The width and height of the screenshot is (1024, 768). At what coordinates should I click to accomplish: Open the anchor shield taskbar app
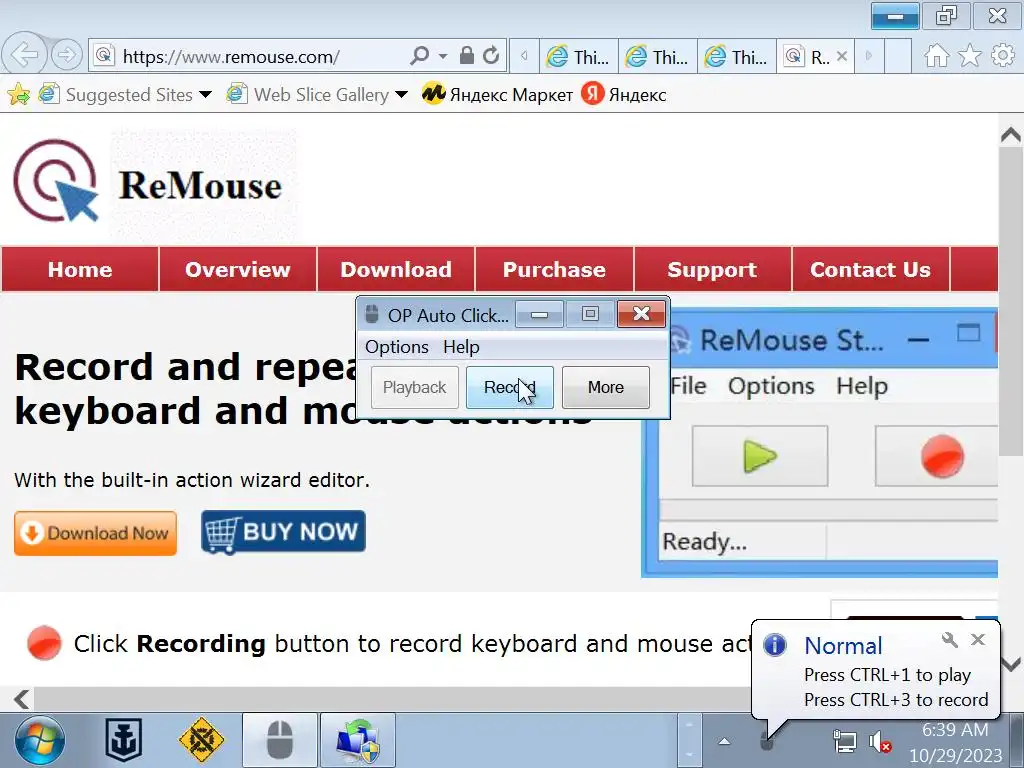pyautogui.click(x=123, y=741)
